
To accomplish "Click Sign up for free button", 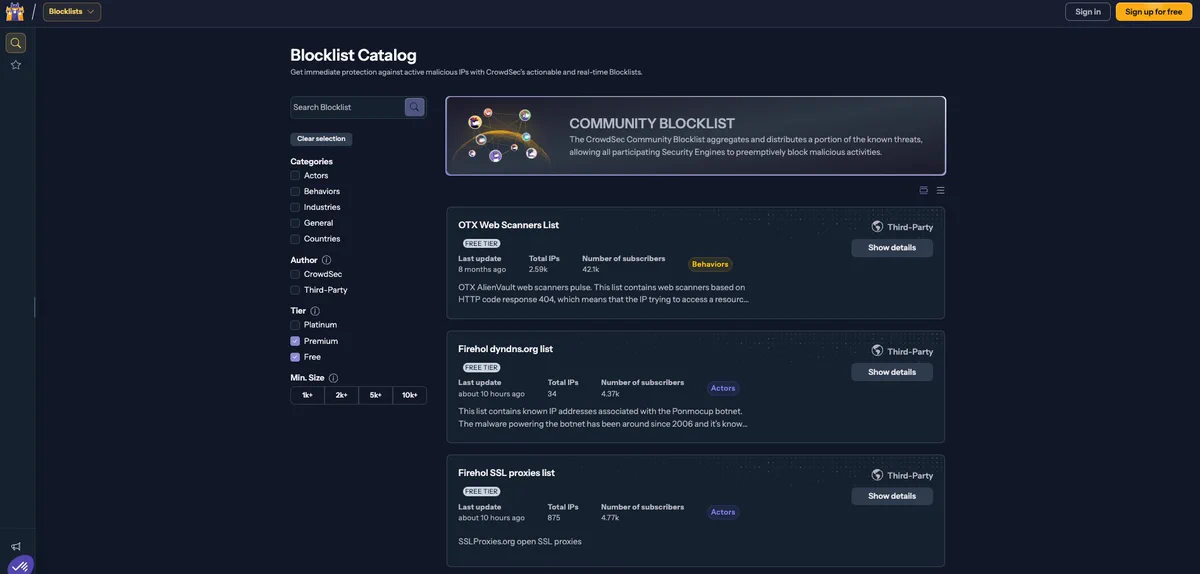I will click(1154, 12).
